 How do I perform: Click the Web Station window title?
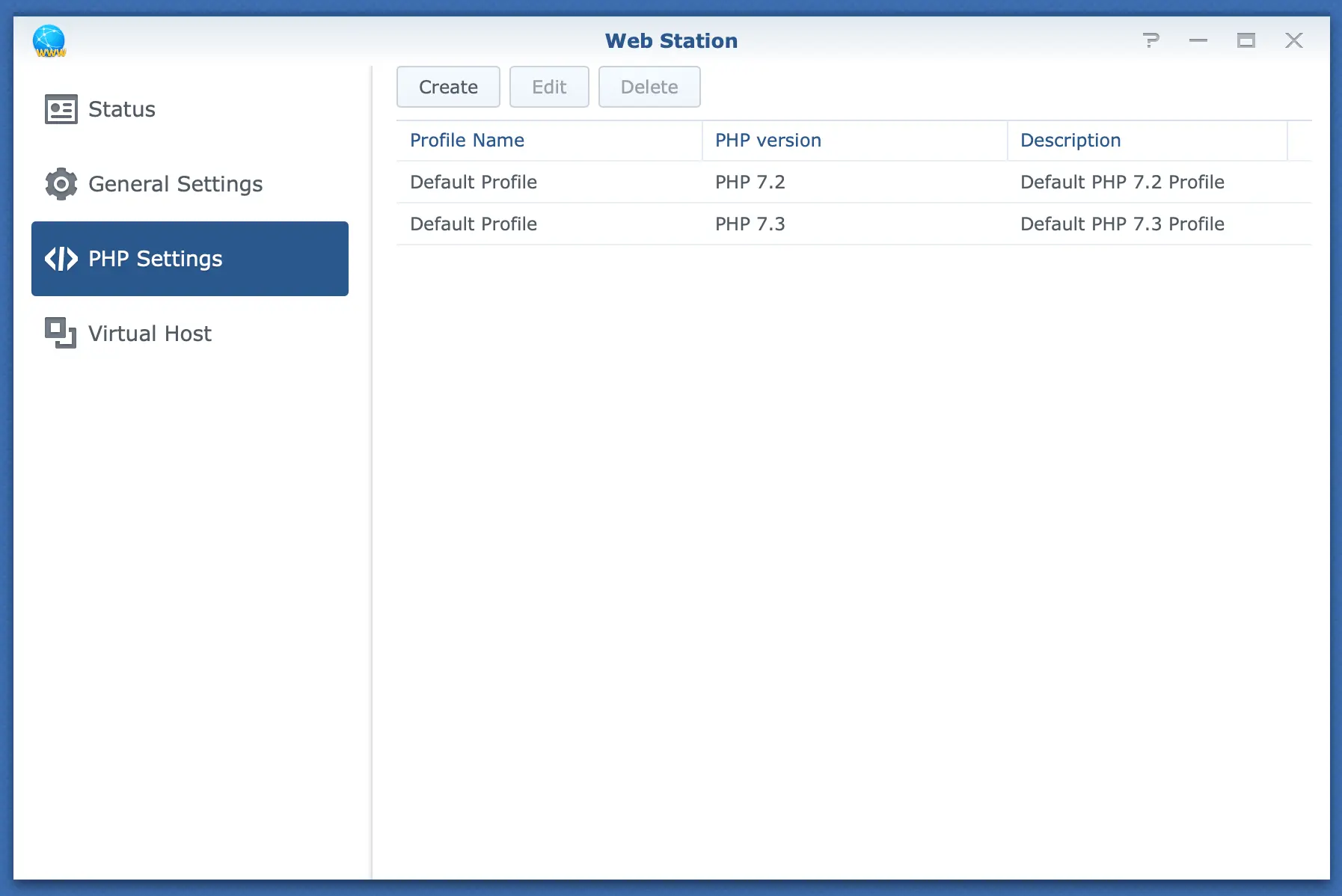[x=671, y=40]
